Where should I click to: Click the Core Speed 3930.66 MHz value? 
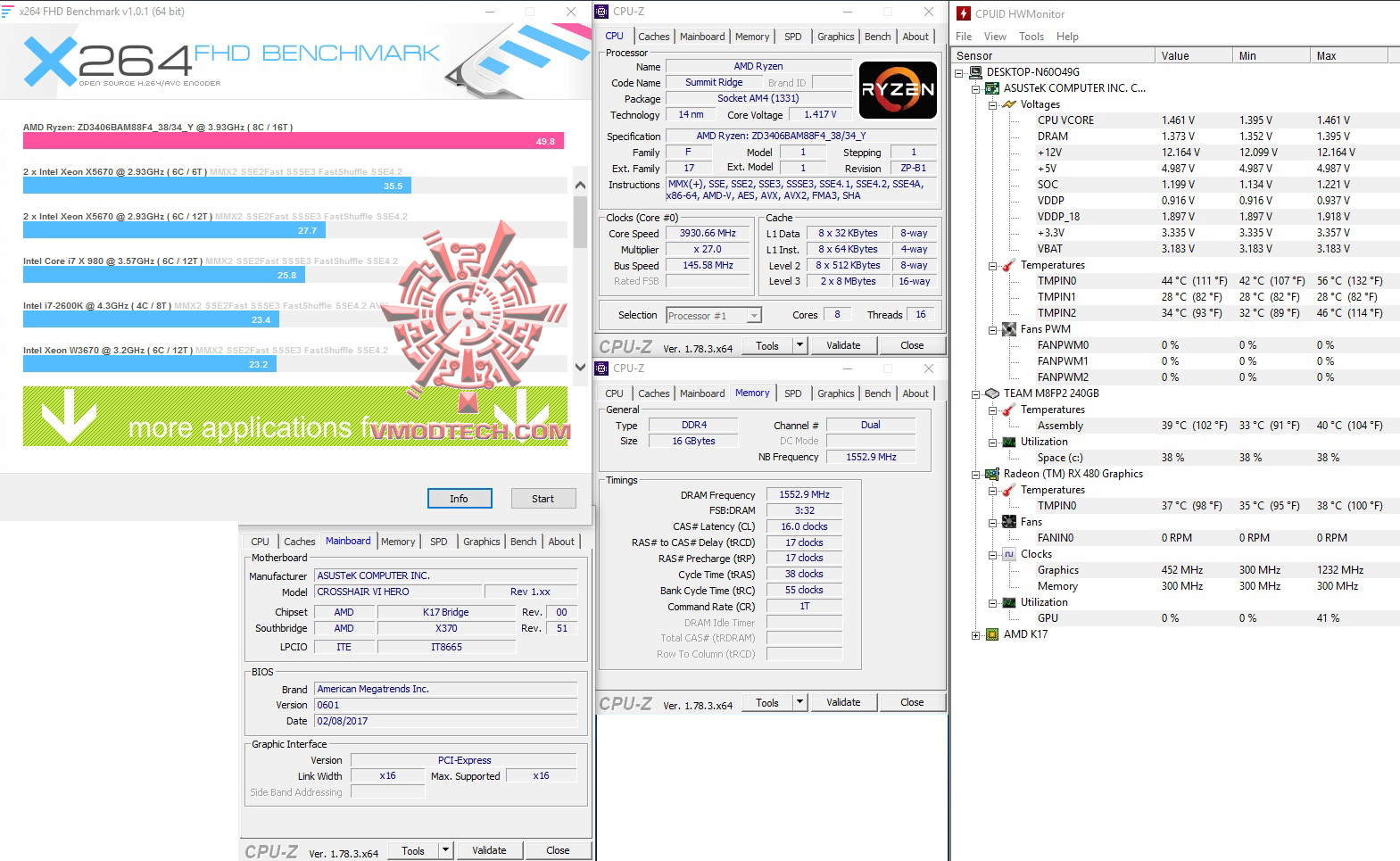pyautogui.click(x=708, y=234)
